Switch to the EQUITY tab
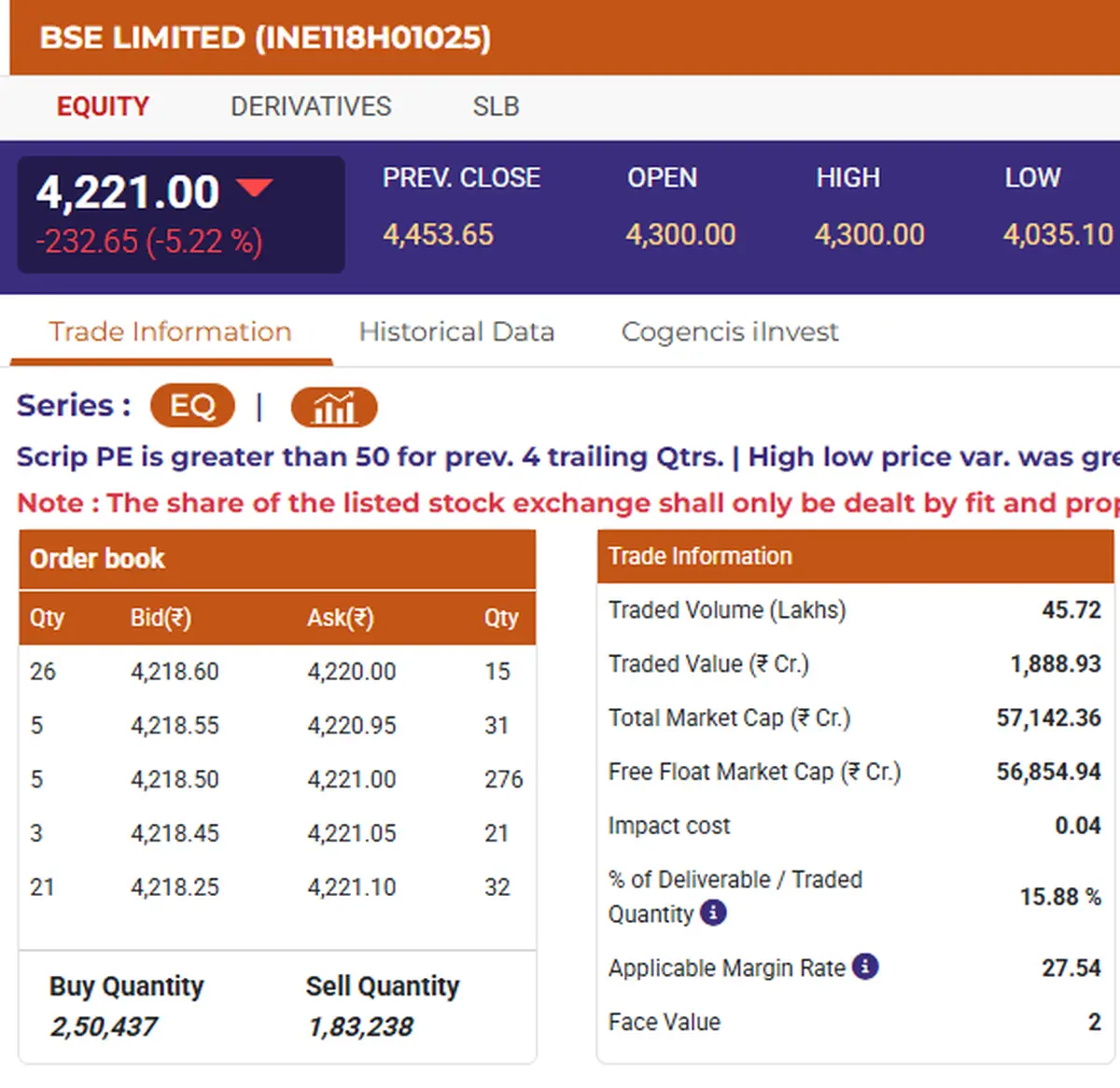This screenshot has height=1088, width=1120. [x=103, y=106]
